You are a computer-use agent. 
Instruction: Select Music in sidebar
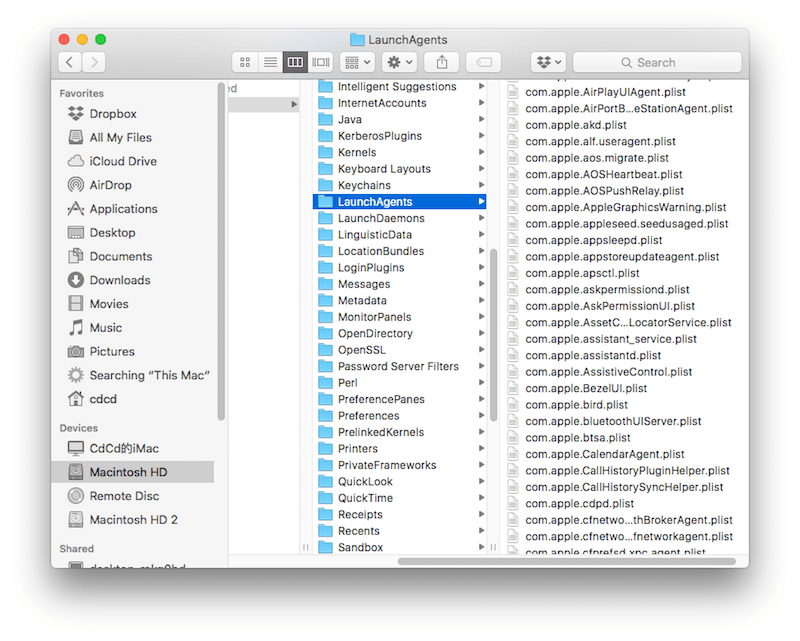click(x=133, y=328)
